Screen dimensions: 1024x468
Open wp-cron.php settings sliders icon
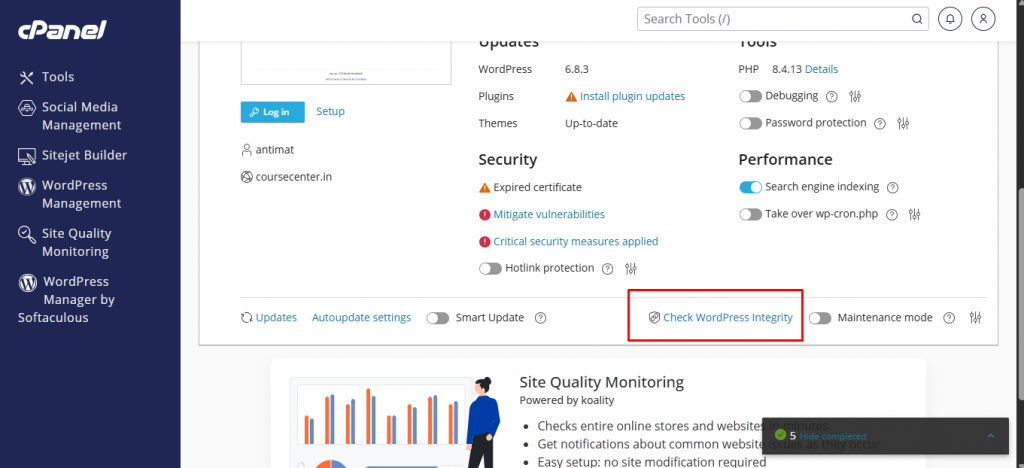914,215
